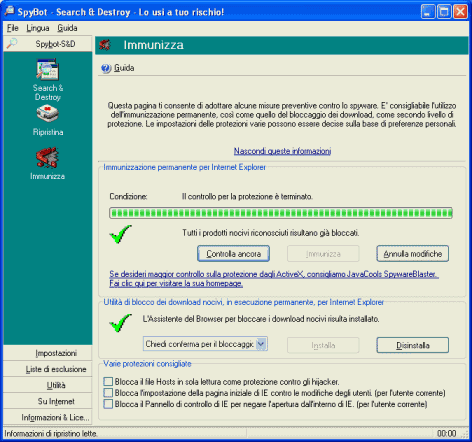Screen dimensions: 472x442
Task: Click the Nascondi queste informazioni link
Action: click(282, 151)
